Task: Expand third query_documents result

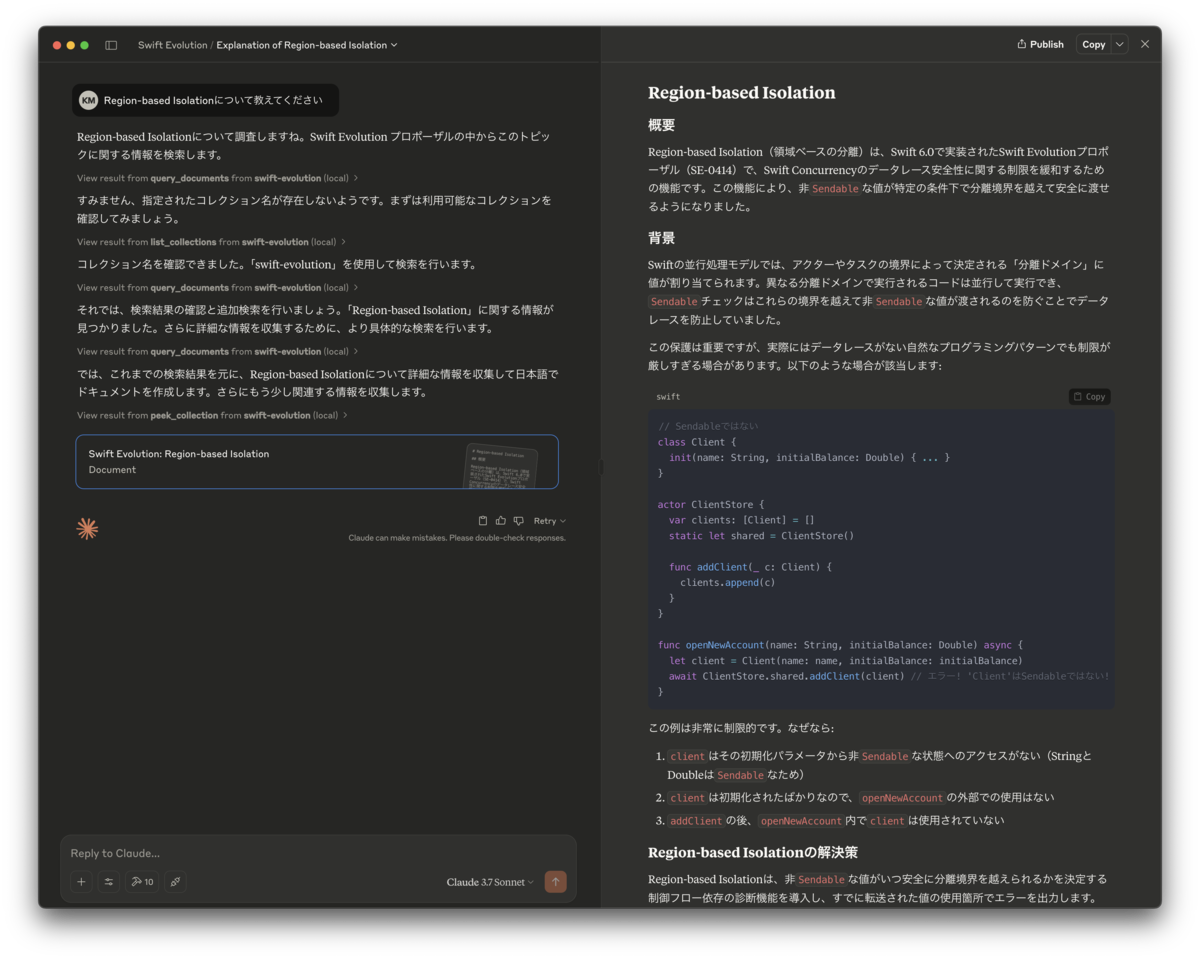Action: click(217, 352)
